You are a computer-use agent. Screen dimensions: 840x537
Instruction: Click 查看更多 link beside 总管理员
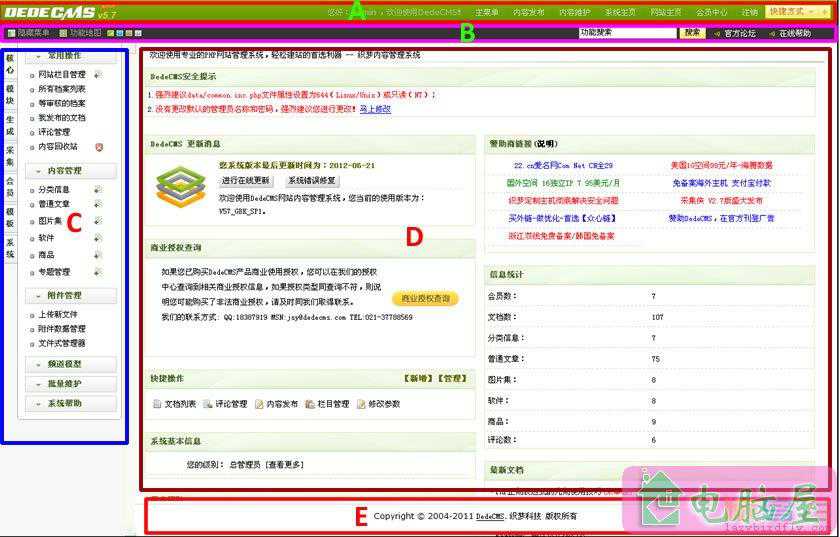pos(284,465)
